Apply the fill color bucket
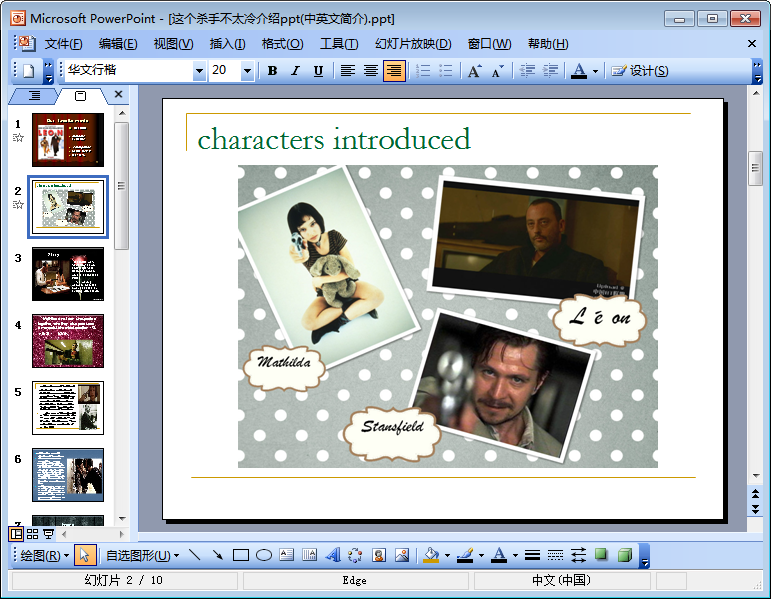The height and width of the screenshot is (599, 771). [x=431, y=556]
